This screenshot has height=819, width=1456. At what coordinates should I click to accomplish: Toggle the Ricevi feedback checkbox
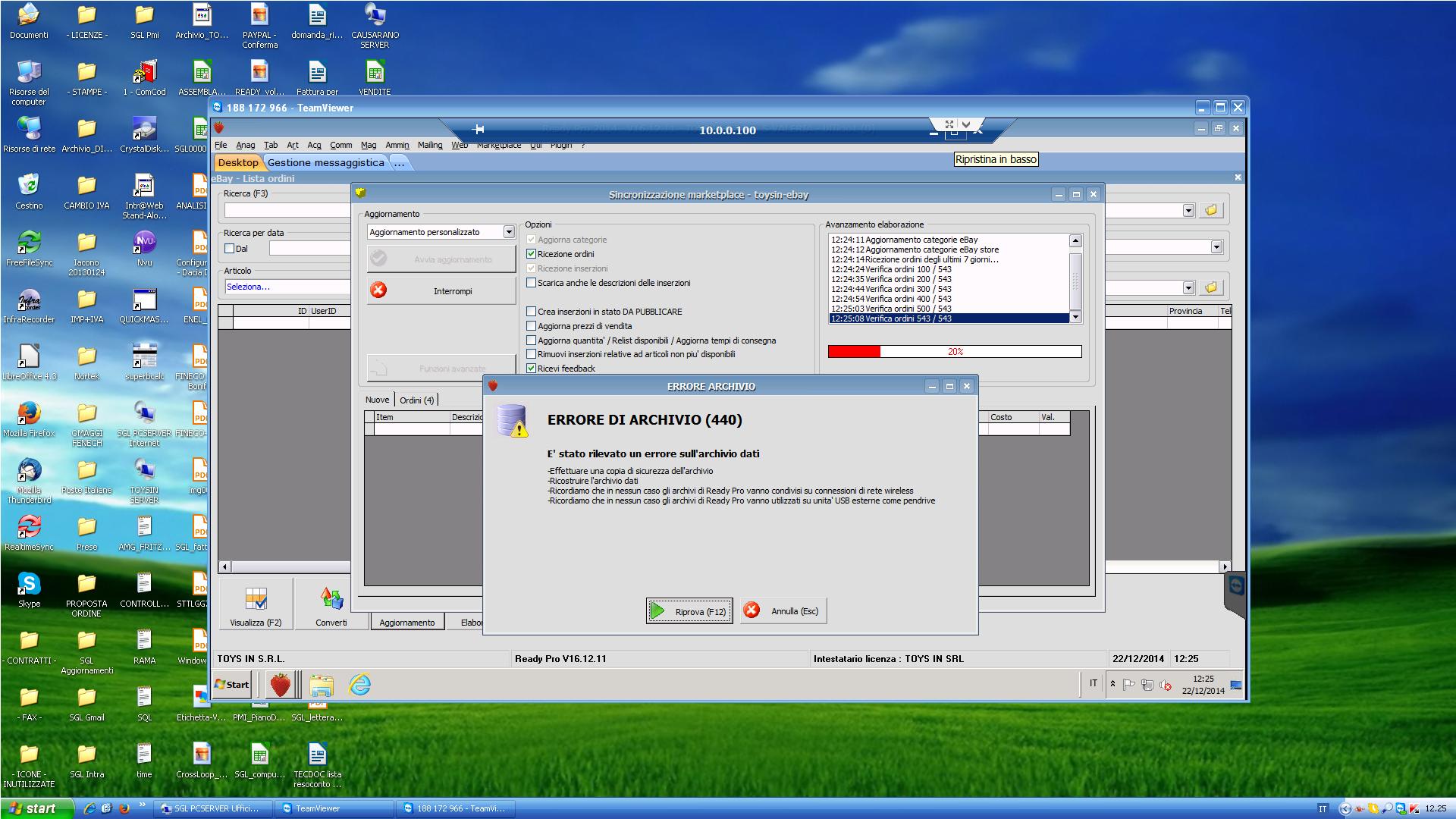coord(532,369)
